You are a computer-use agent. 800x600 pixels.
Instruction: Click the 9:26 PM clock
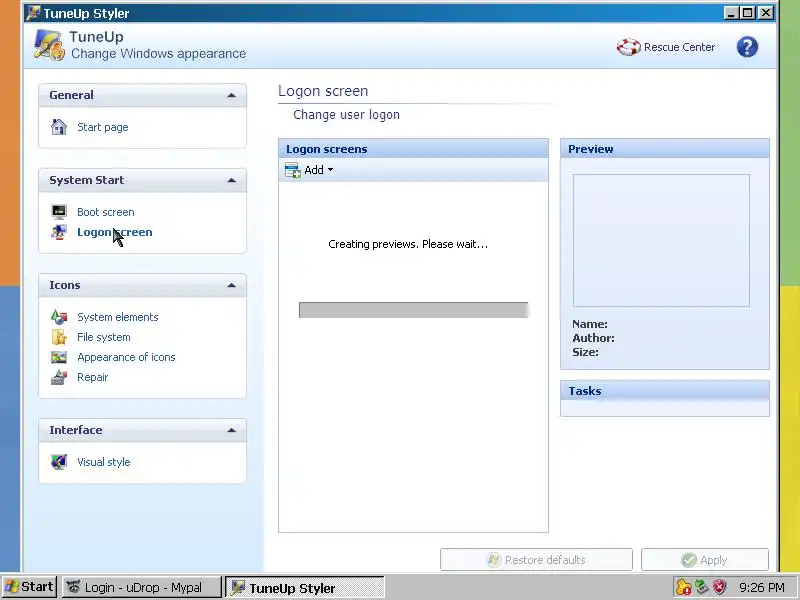762,587
